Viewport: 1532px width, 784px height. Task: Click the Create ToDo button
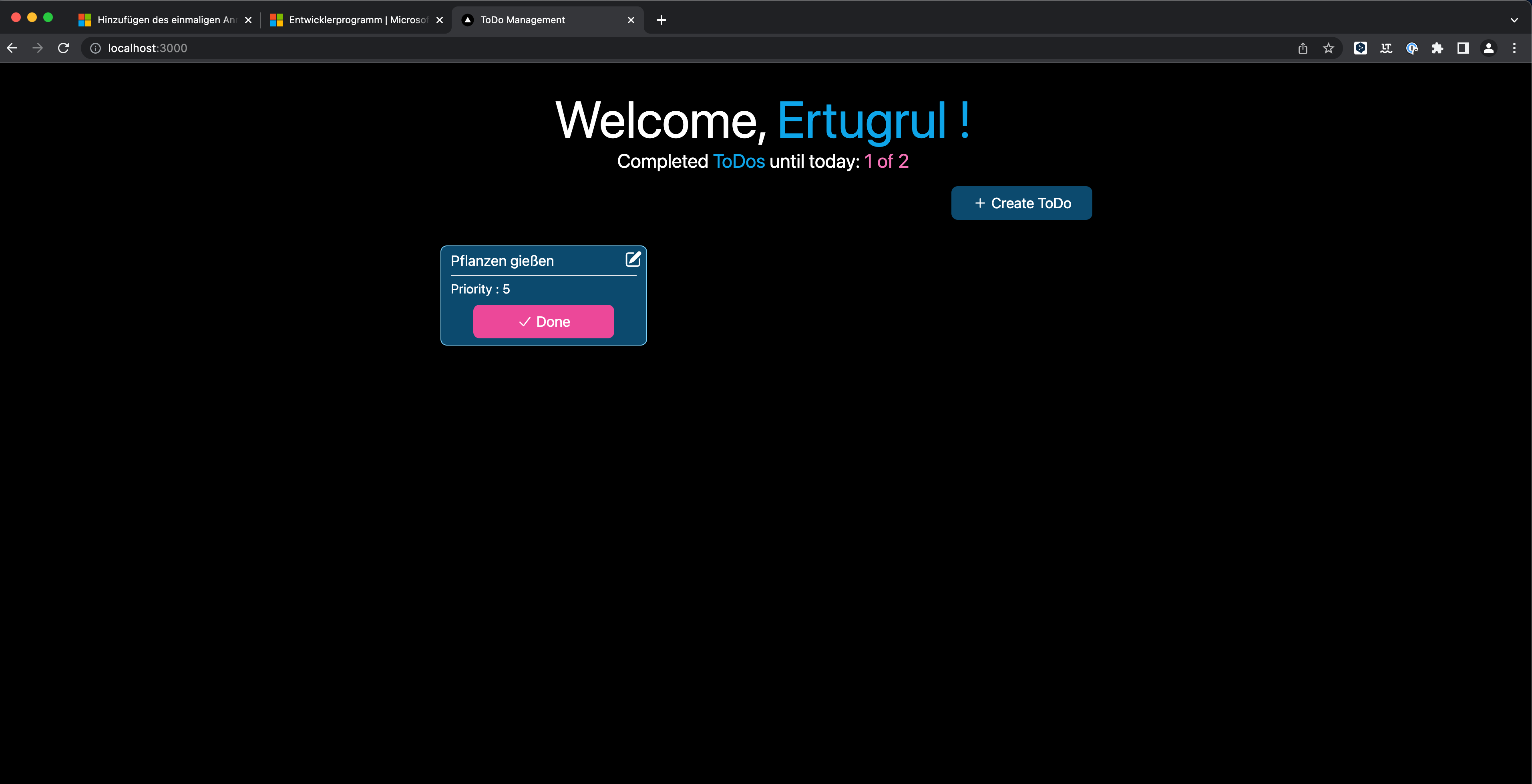(x=1021, y=203)
